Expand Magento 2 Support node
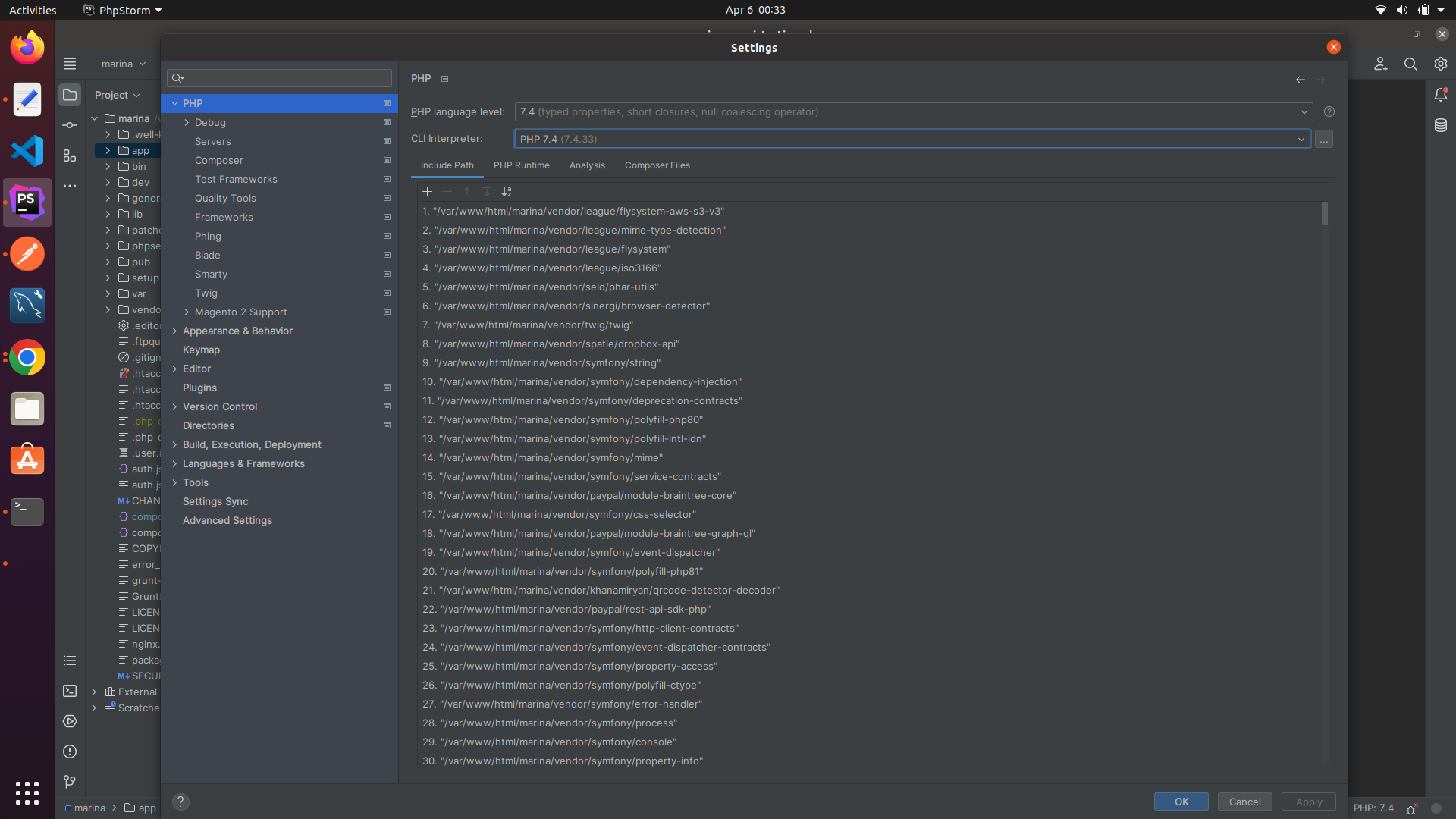This screenshot has width=1456, height=819. pyautogui.click(x=187, y=312)
